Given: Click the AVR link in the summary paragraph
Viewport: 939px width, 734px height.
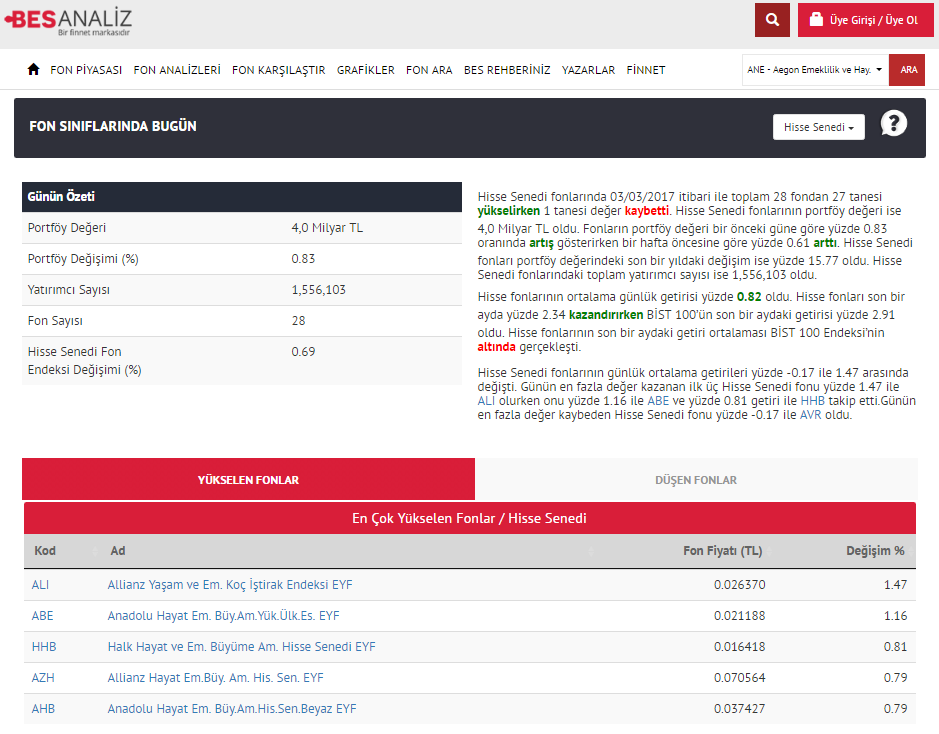Looking at the screenshot, I should 811,415.
